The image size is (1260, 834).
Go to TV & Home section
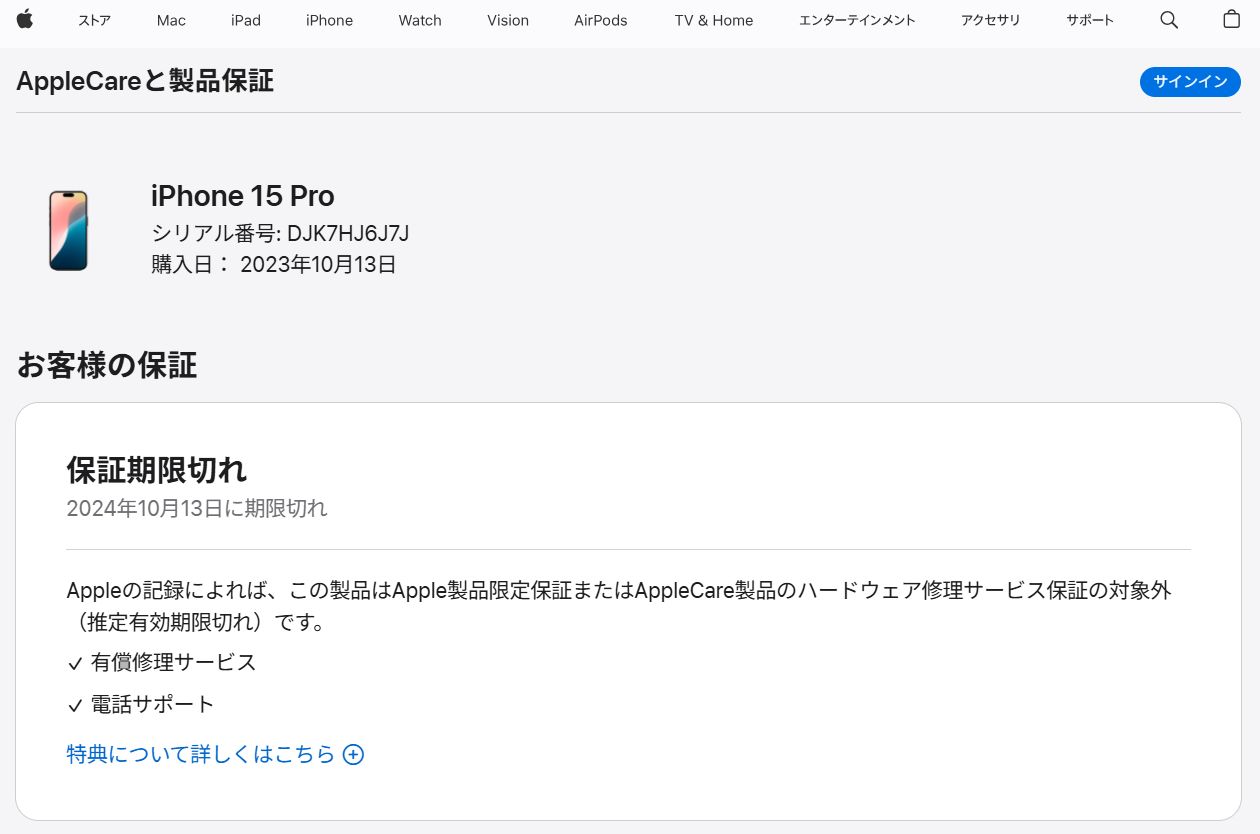tap(714, 21)
